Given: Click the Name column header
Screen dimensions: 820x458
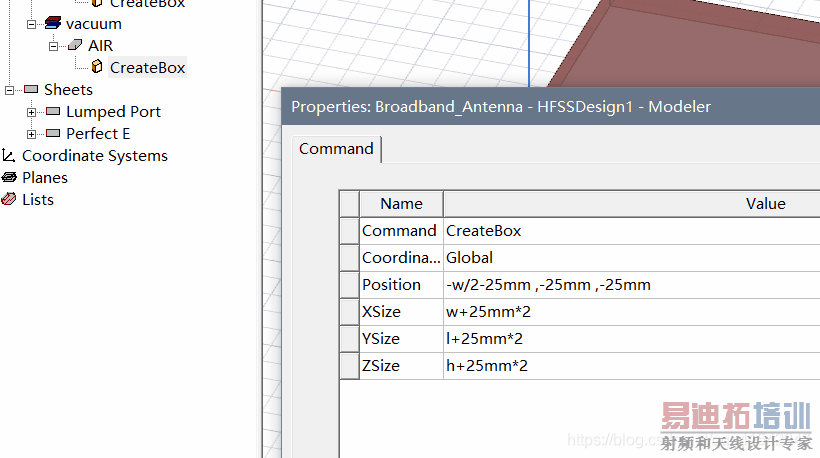Looking at the screenshot, I should [401, 204].
